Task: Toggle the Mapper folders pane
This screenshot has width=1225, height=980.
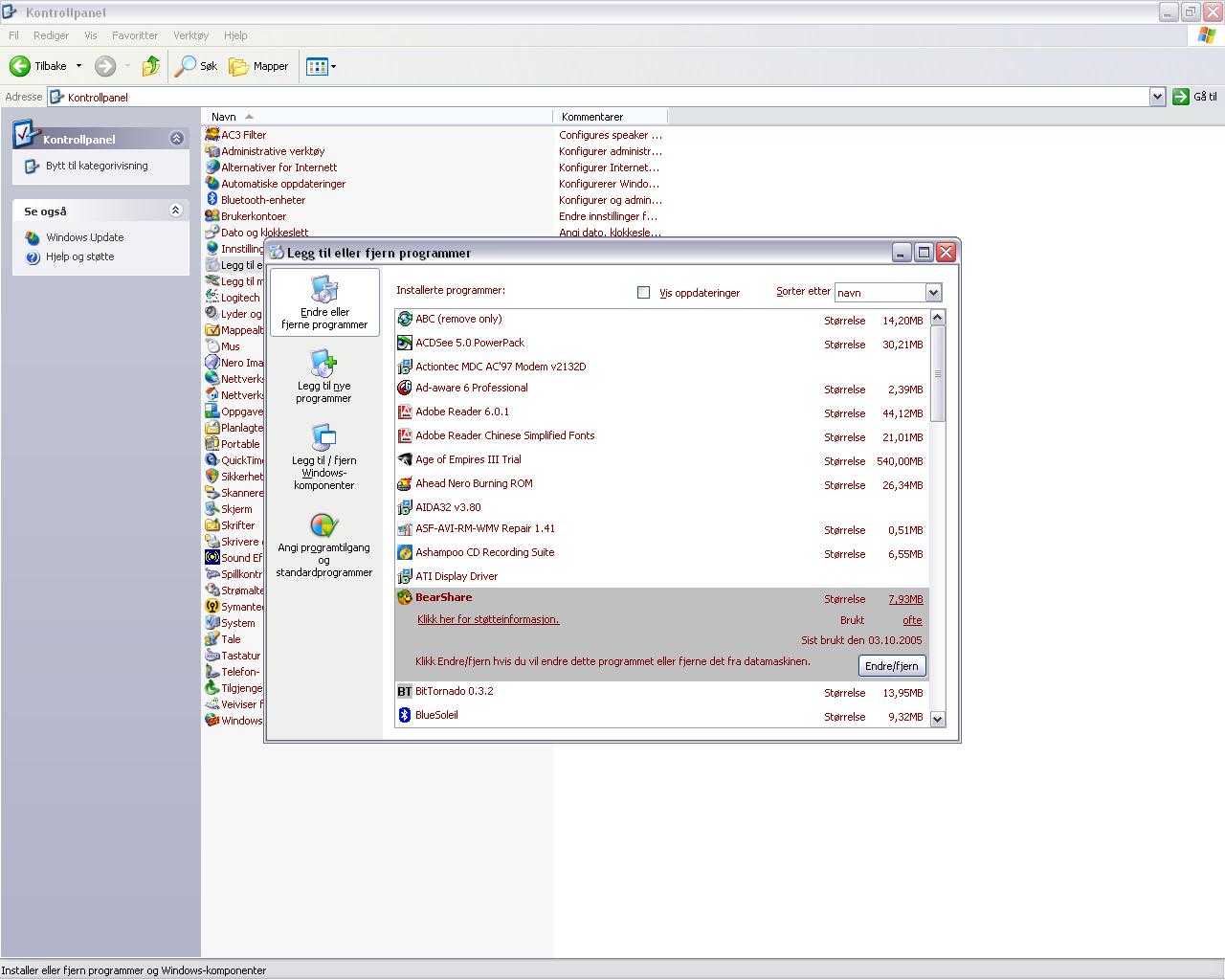Action: [x=258, y=66]
